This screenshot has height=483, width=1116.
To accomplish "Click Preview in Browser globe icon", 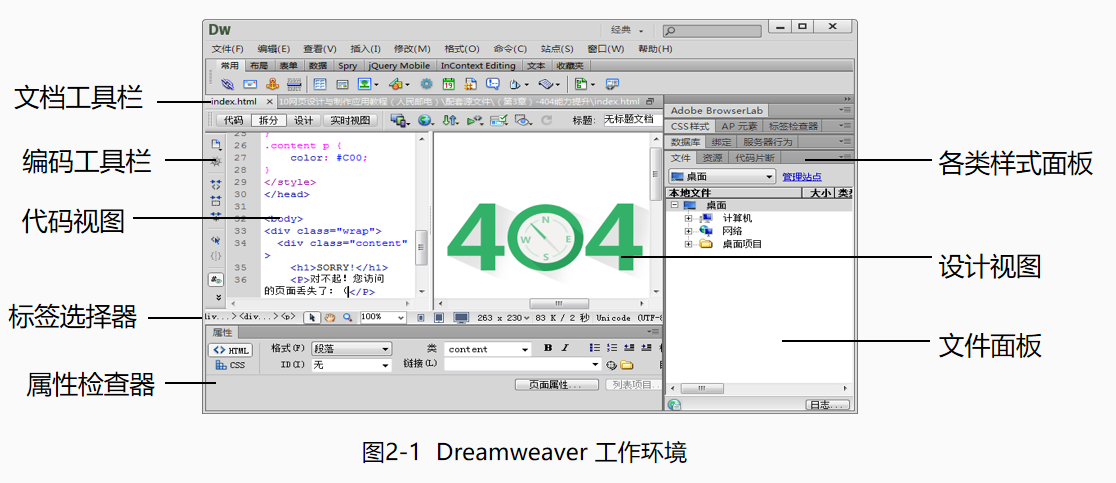I will (426, 120).
